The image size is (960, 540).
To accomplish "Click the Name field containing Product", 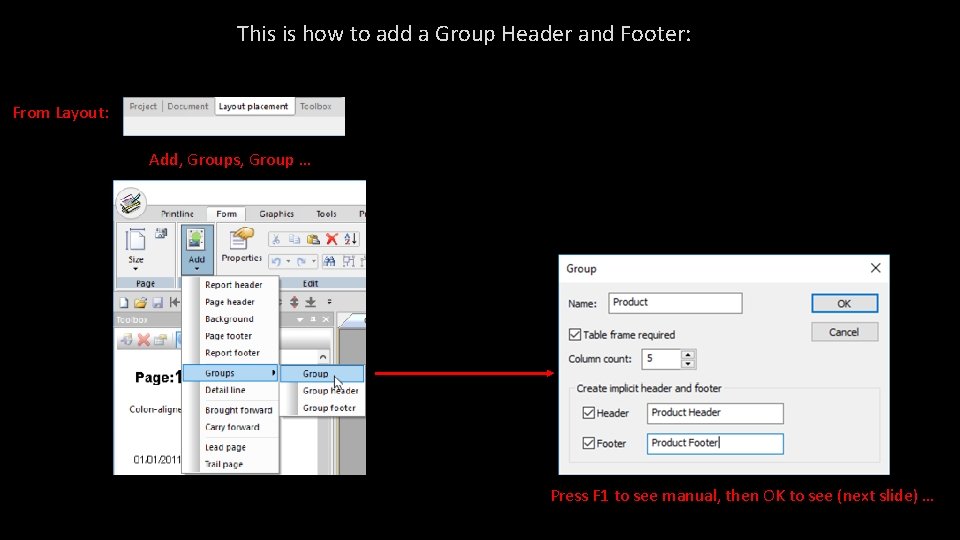I will [x=675, y=303].
